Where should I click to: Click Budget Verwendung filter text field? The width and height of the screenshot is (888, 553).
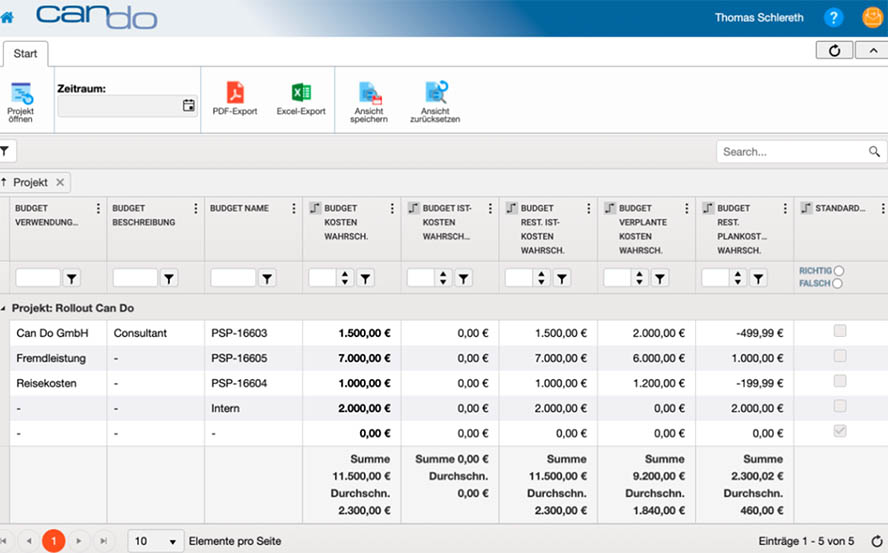pyautogui.click(x=38, y=278)
